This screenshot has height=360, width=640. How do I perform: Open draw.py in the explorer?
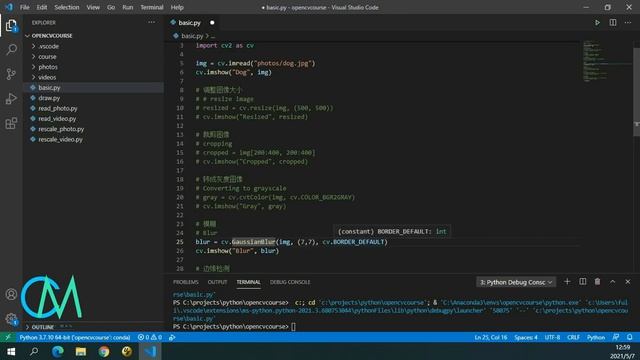click(94, 98)
